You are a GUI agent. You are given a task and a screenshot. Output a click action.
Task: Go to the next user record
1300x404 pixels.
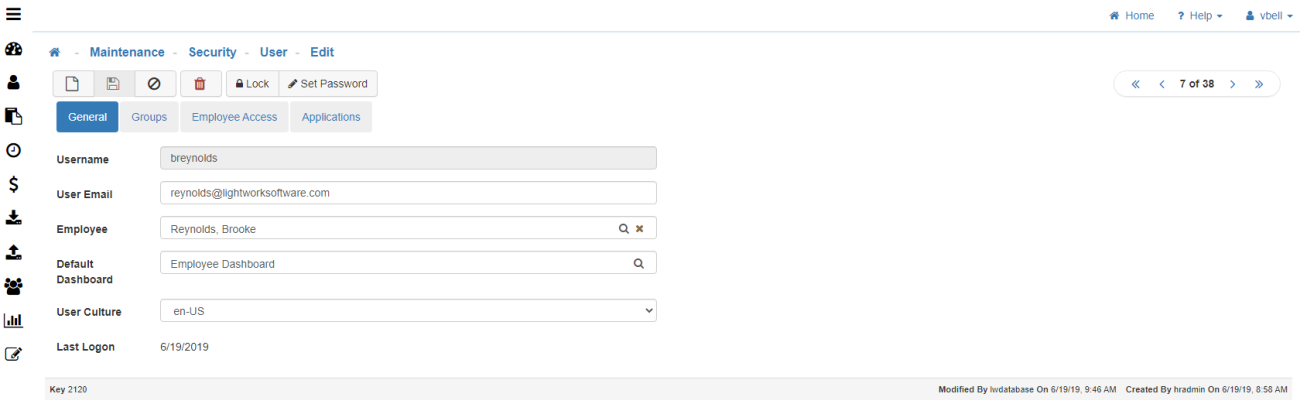pos(1233,84)
